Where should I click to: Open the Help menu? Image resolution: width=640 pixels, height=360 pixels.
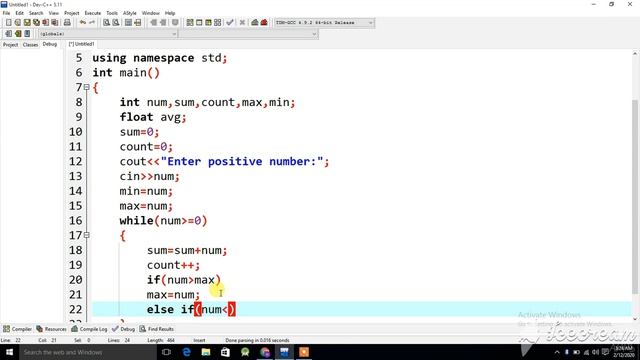coord(170,13)
